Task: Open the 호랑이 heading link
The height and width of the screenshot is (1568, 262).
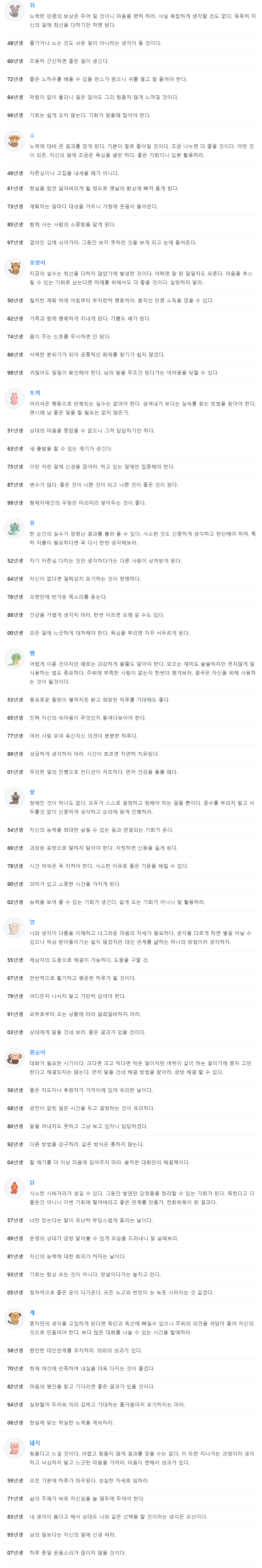Action: tap(38, 263)
